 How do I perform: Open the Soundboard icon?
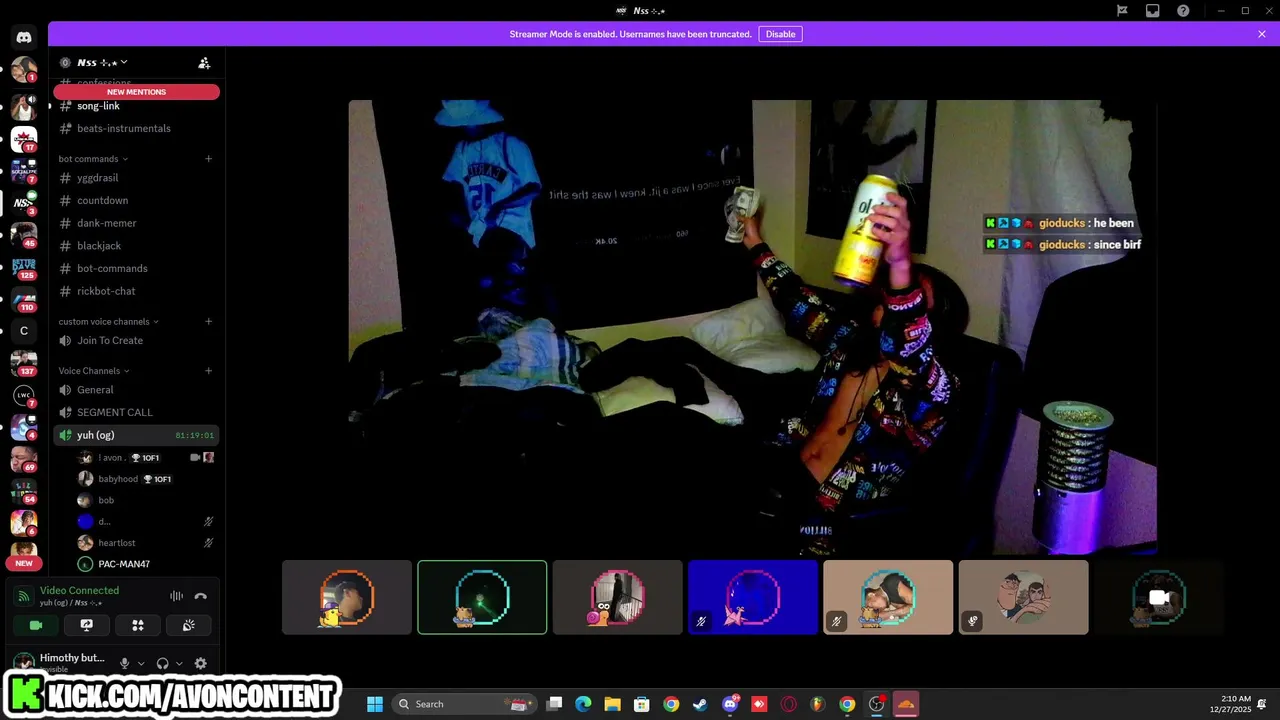[x=189, y=625]
